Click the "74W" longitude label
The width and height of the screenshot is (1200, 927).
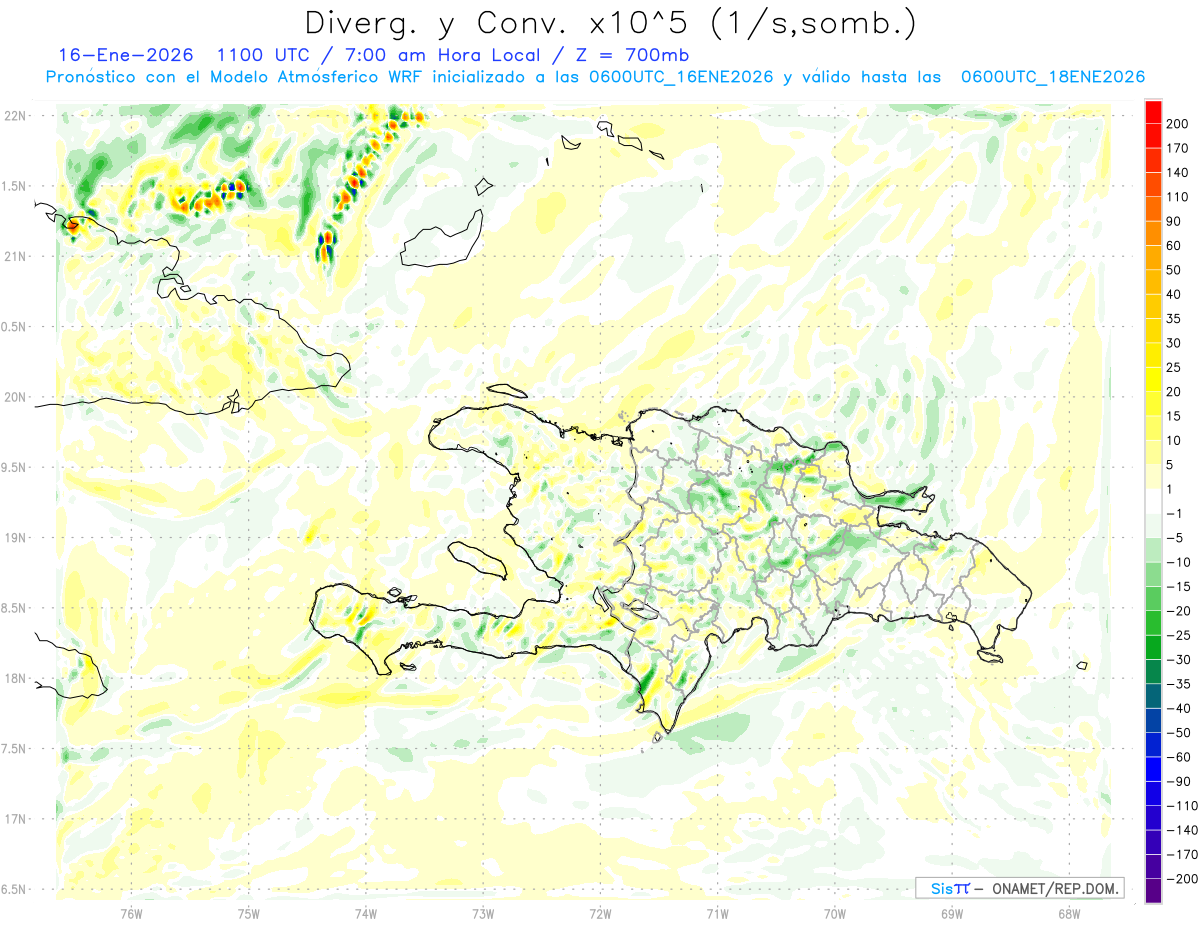[366, 914]
